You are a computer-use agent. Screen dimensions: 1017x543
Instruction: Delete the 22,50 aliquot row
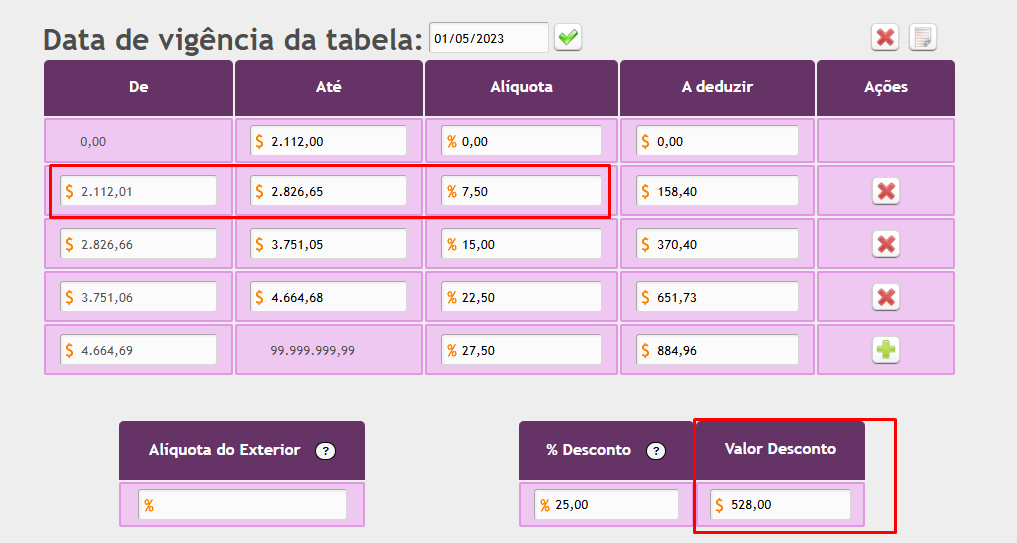tap(885, 297)
